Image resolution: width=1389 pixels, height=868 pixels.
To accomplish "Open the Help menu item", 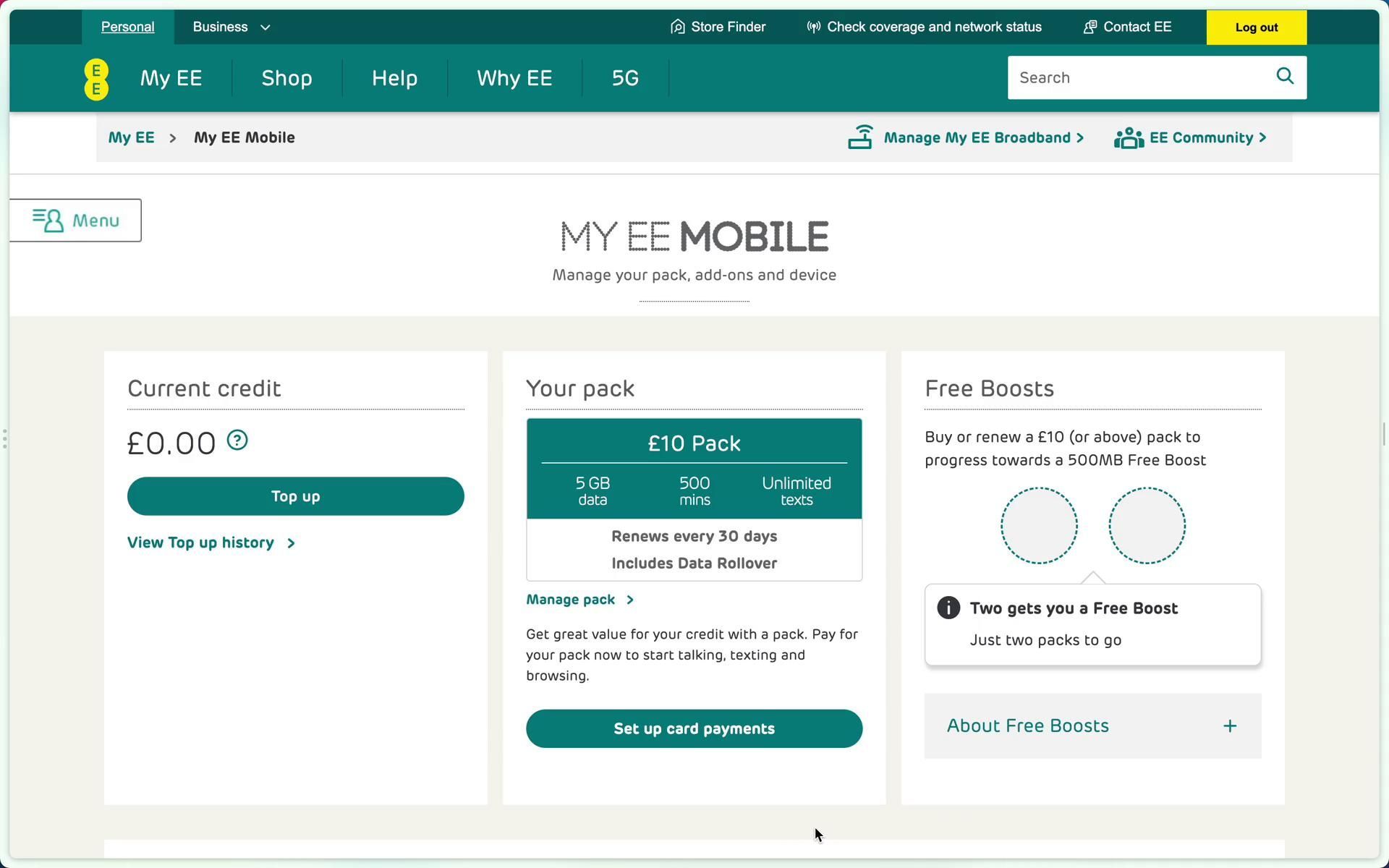I will 394,78.
